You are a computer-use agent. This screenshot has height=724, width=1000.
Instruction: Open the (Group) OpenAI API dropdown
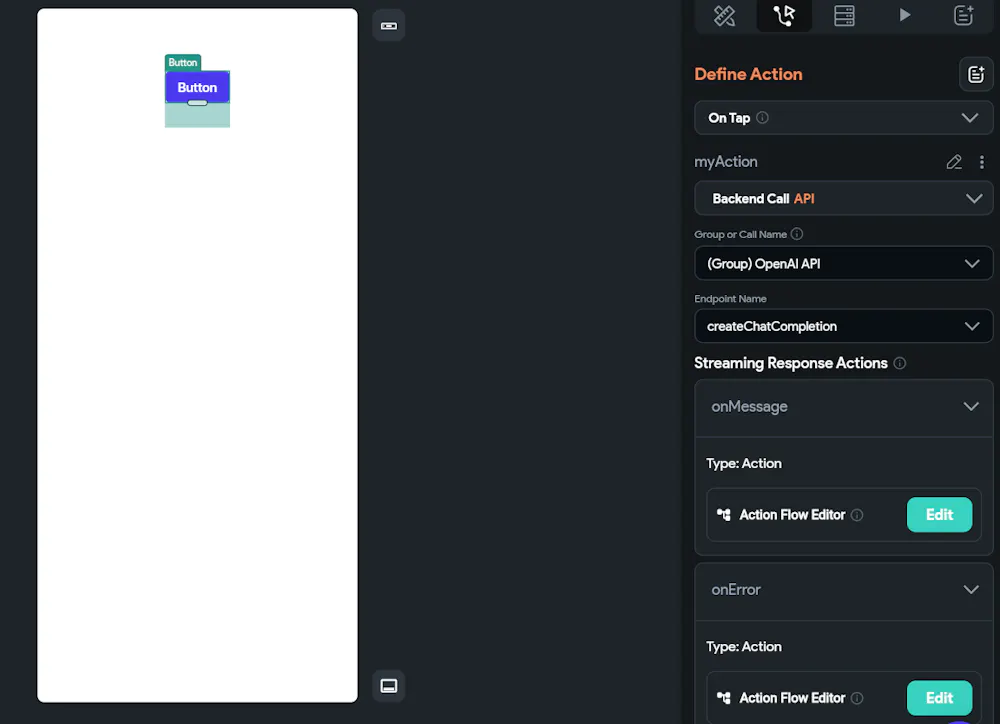(843, 263)
